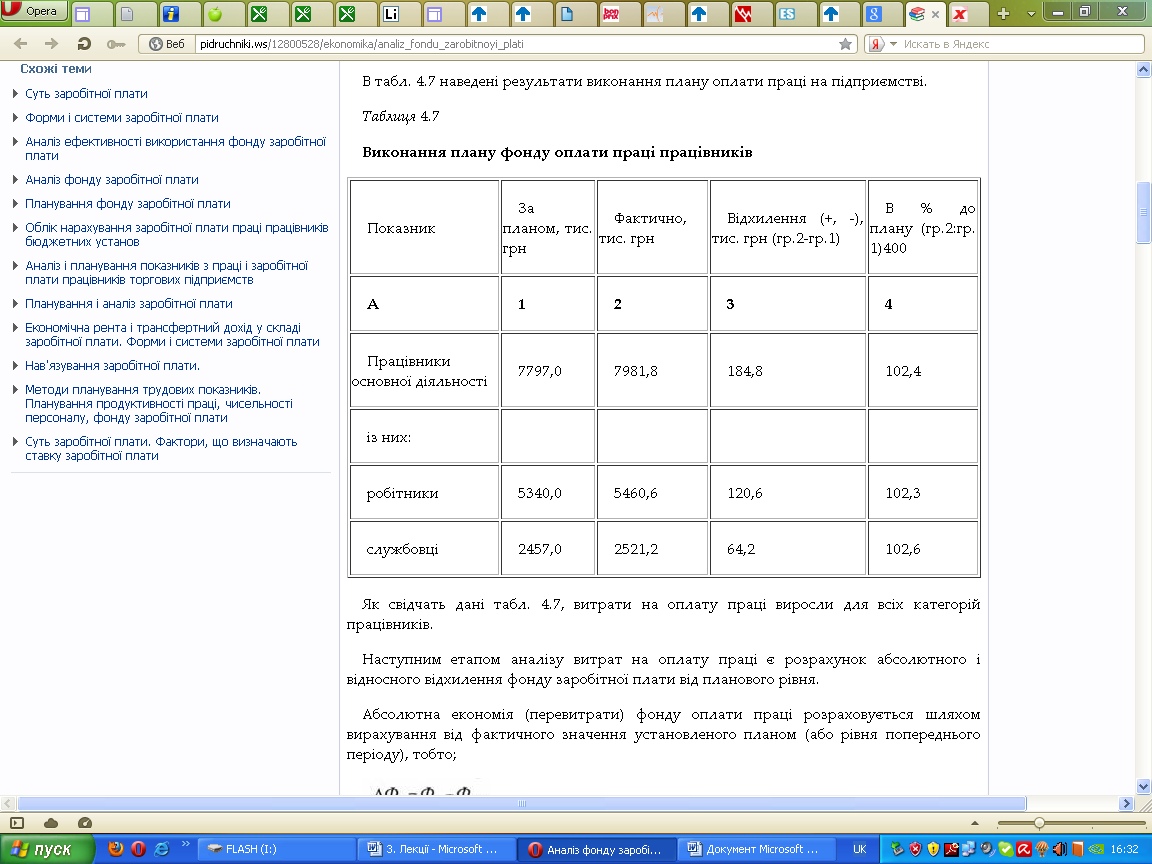This screenshot has width=1152, height=864.
Task: Open link Аналіз фонду заробітної плати
Action: tap(112, 180)
